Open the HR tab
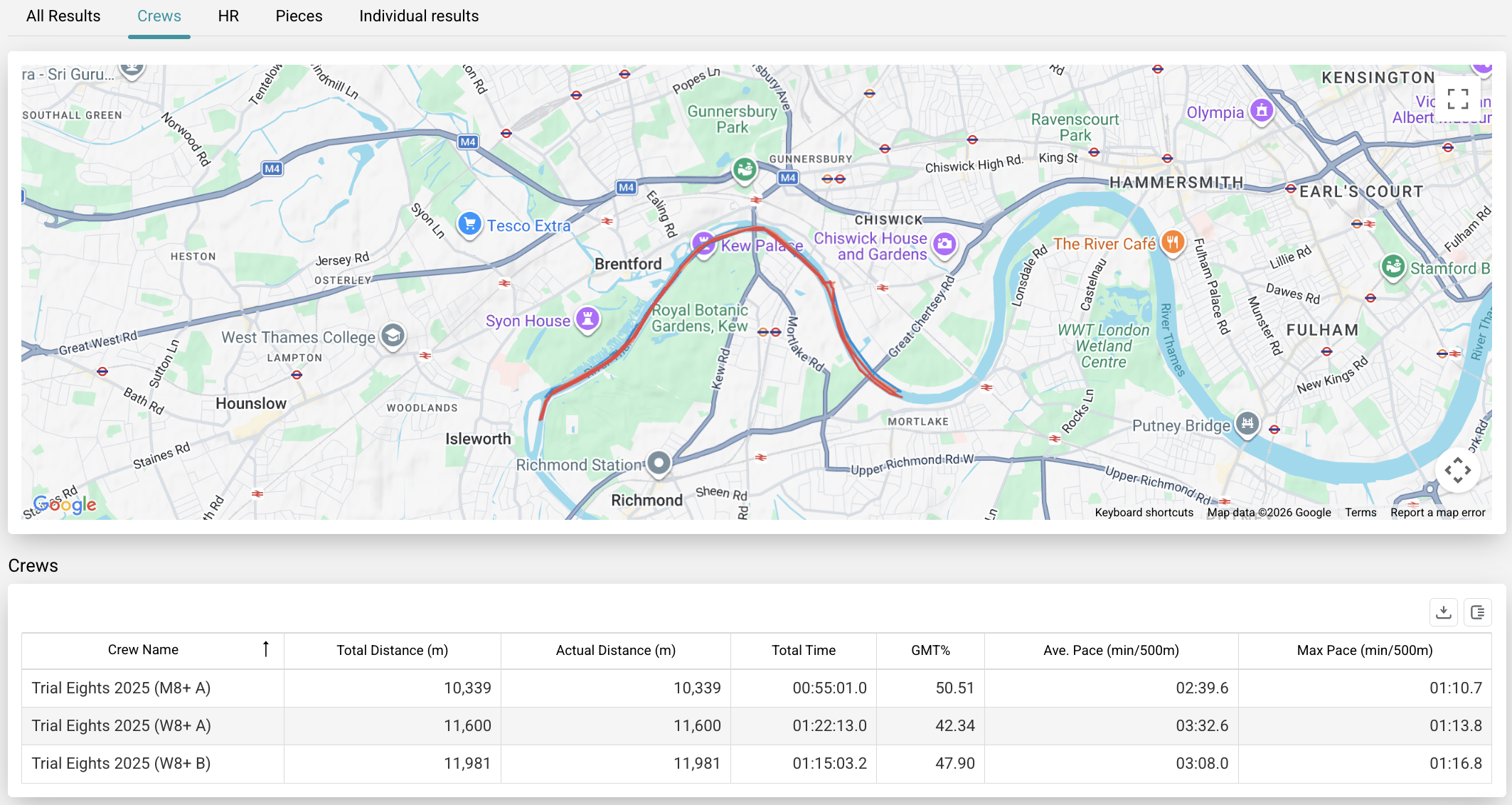Screen dimensions: 1512x805 (228, 16)
